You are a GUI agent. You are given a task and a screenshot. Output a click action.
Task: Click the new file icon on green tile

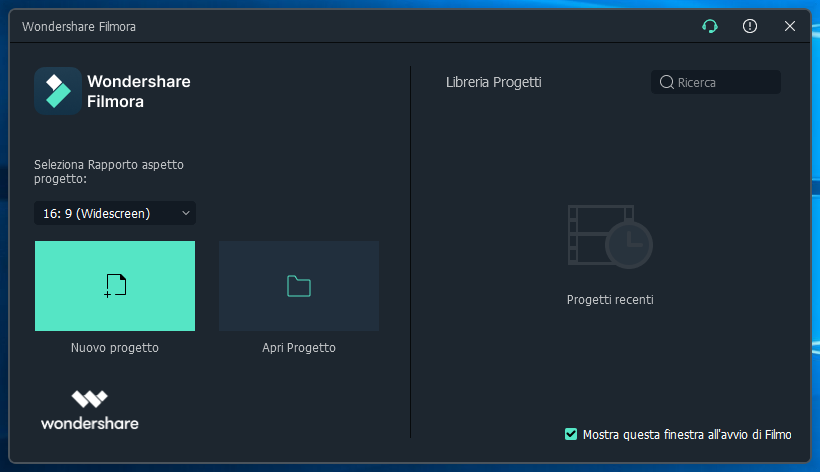click(115, 286)
